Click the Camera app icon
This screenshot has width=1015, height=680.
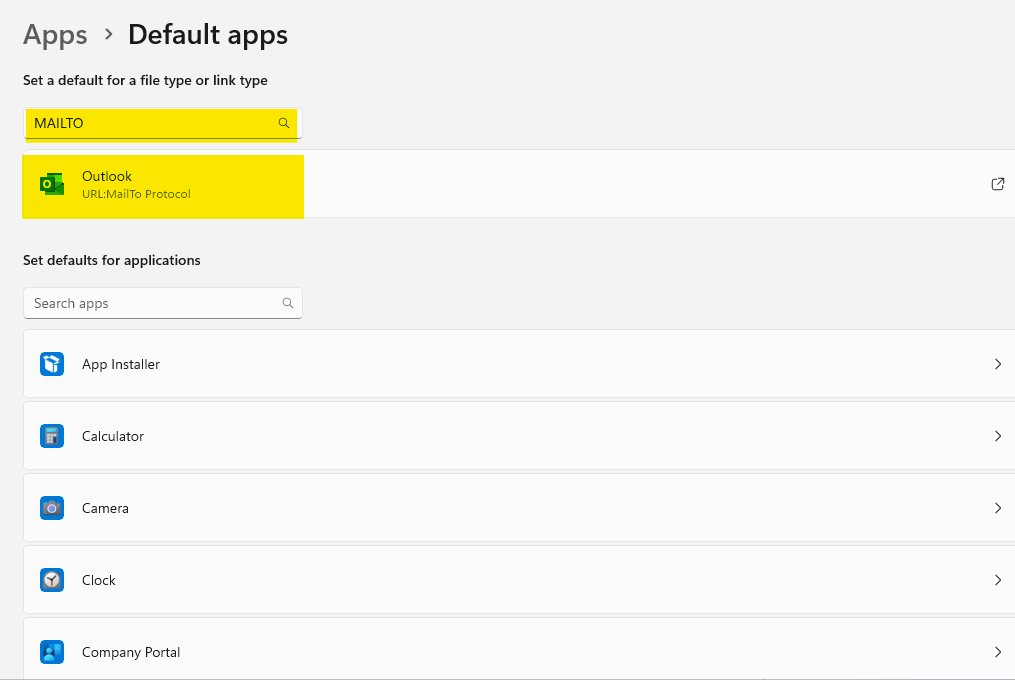(52, 508)
